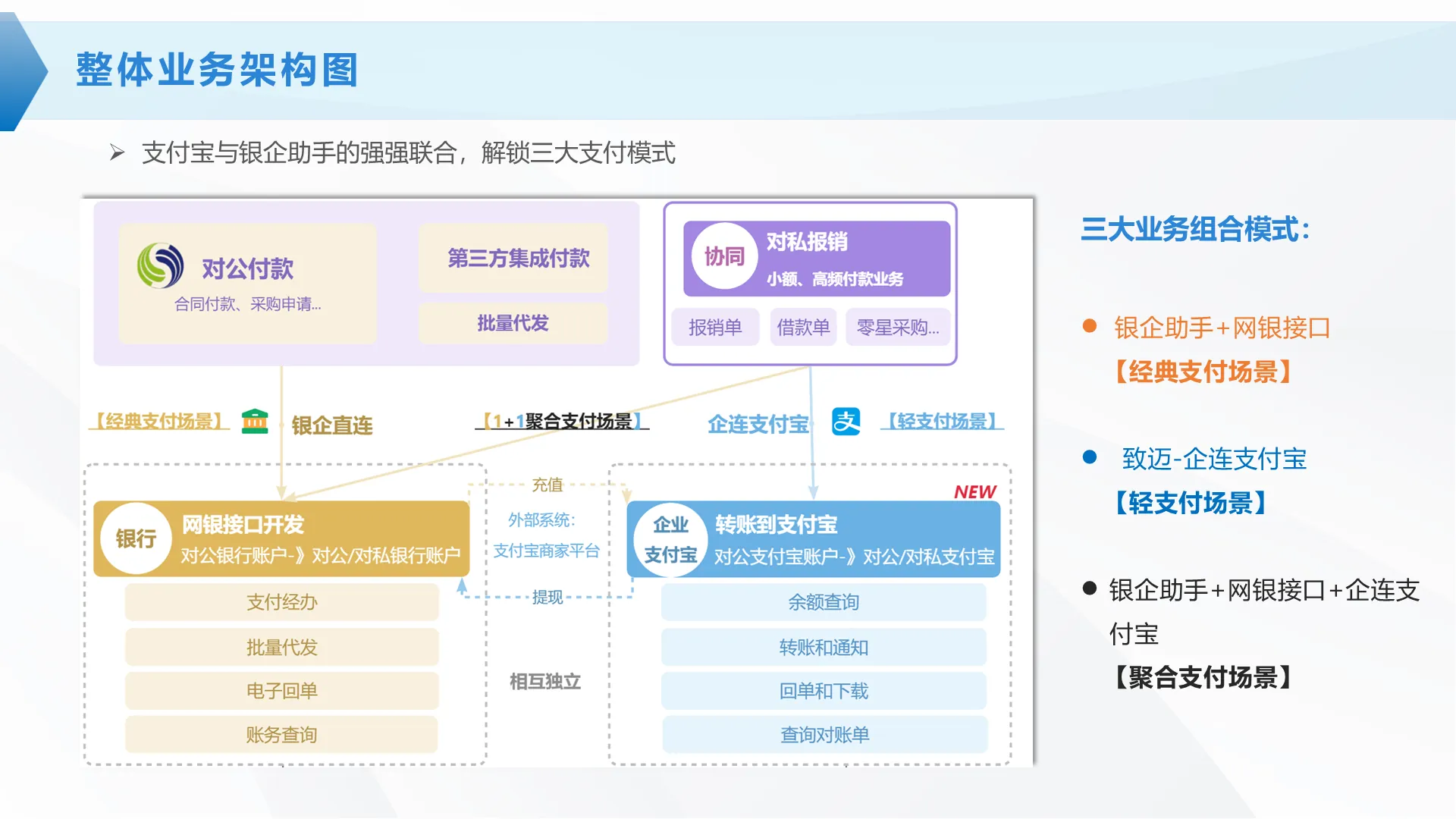Open the 【1+1聚合支付场景】 underlined link
The width and height of the screenshot is (1456, 819).
(562, 421)
